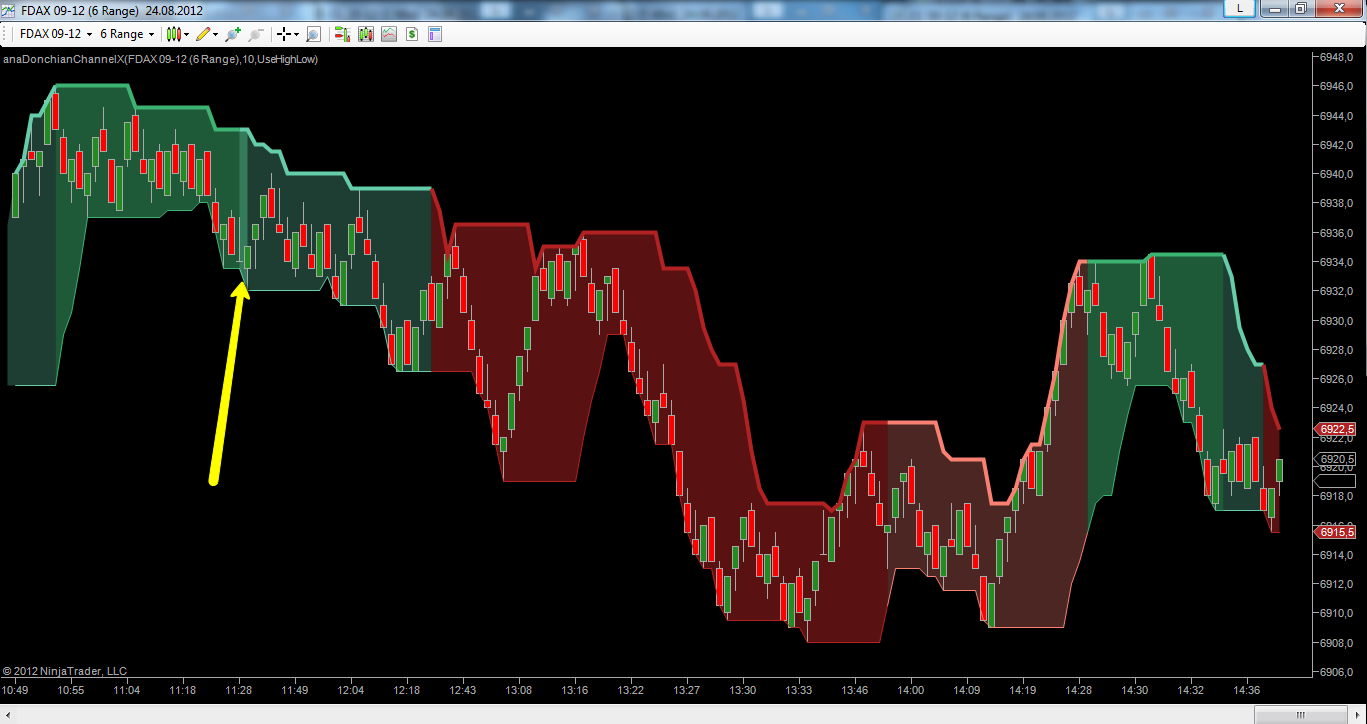The height and width of the screenshot is (724, 1367).
Task: Click the anaDonchianChannelX indicator label
Action: [160, 60]
